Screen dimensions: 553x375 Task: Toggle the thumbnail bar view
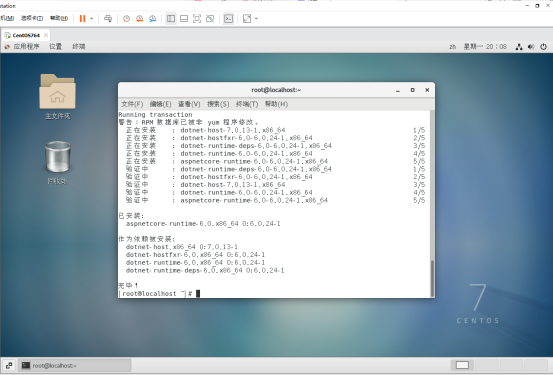click(184, 19)
